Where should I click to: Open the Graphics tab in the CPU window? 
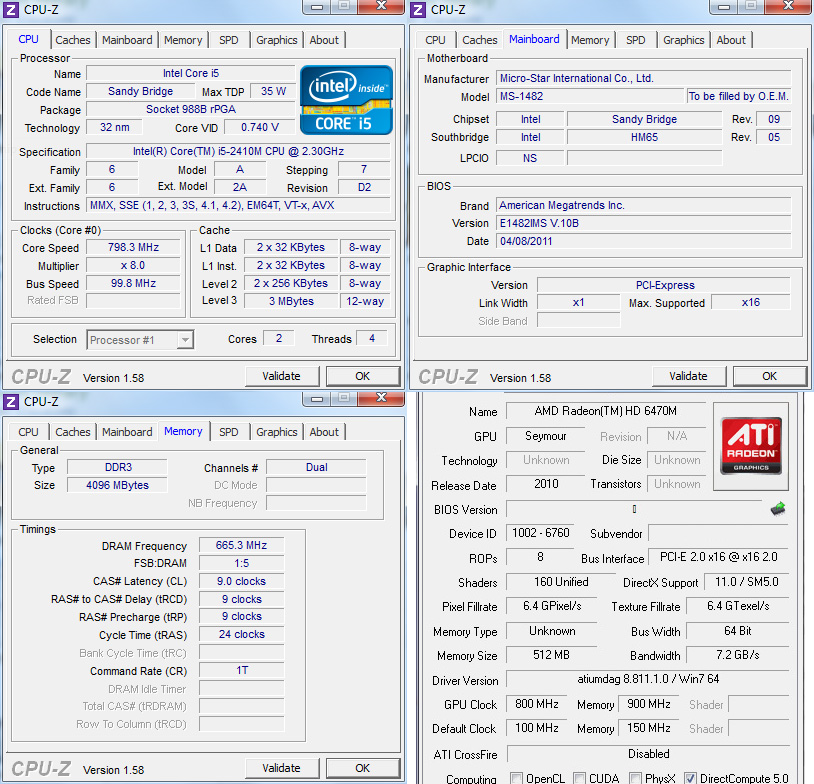277,40
